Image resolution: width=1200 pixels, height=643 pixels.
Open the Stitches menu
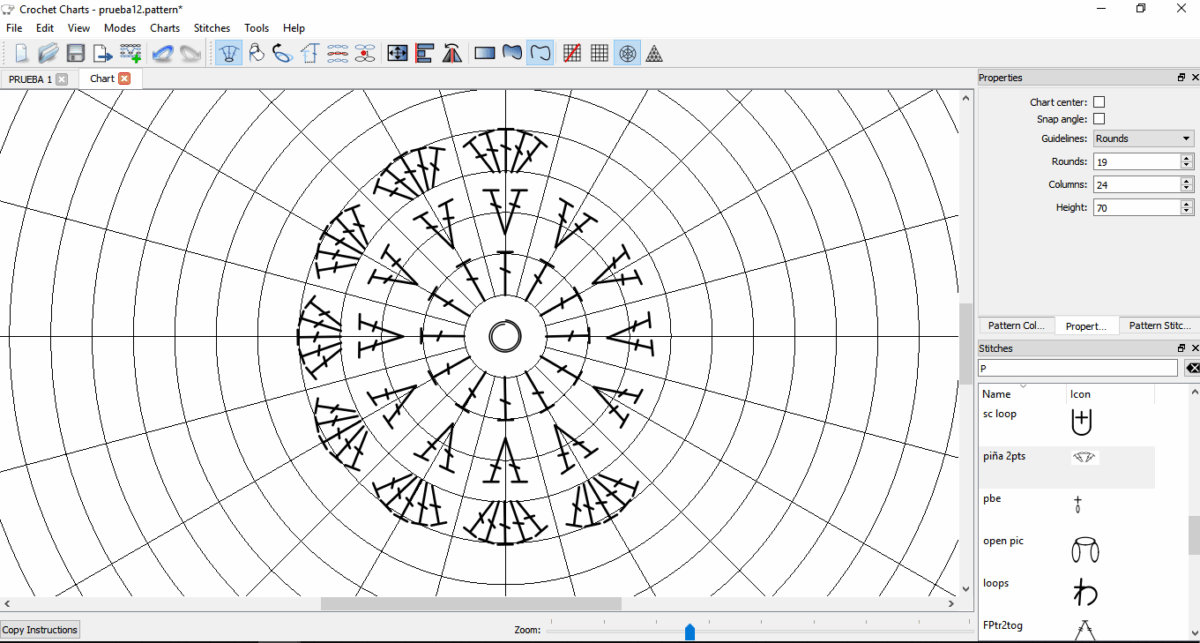[x=211, y=28]
